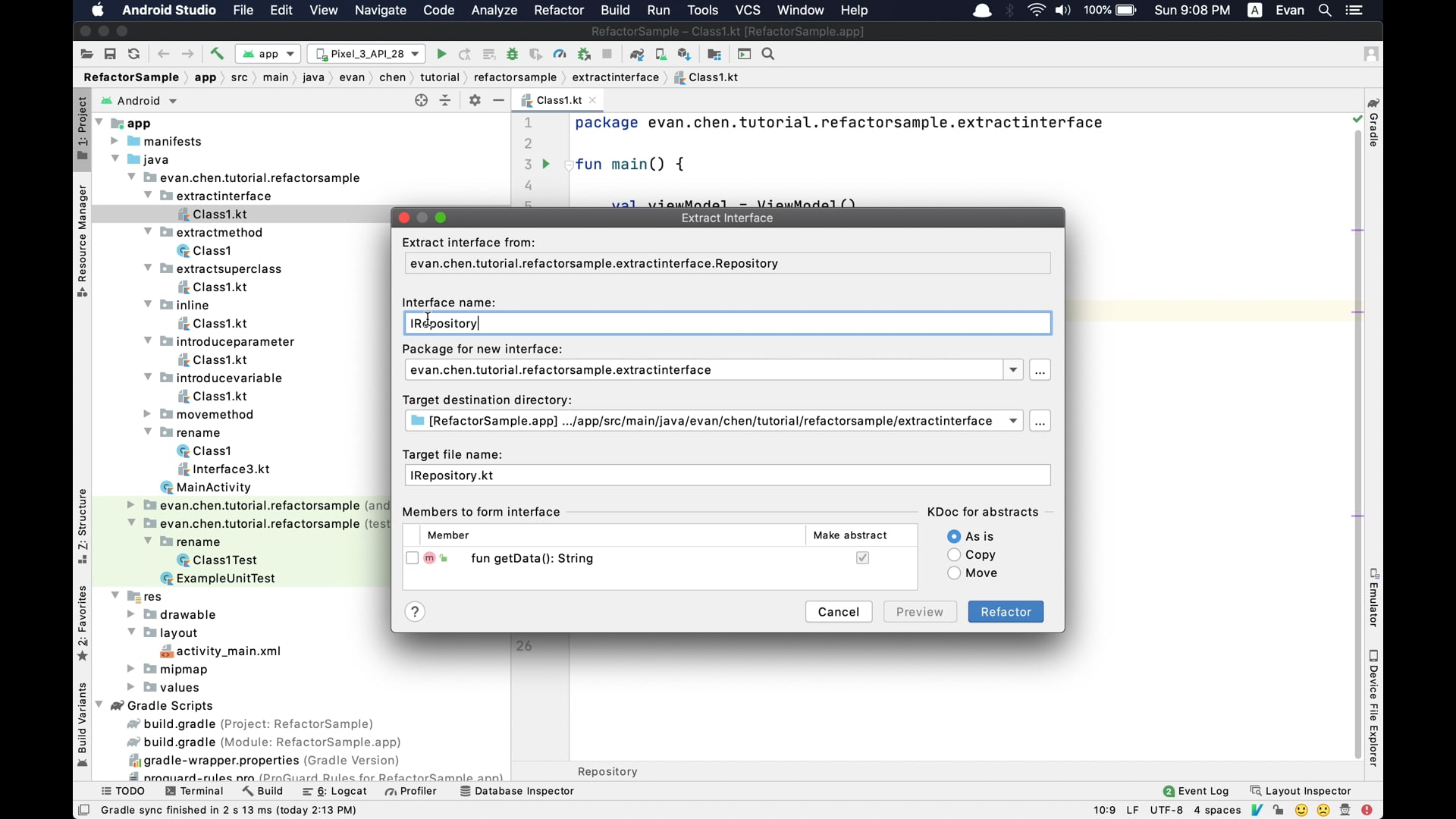Open the Refactor menu
The image size is (1456, 819).
point(558,11)
